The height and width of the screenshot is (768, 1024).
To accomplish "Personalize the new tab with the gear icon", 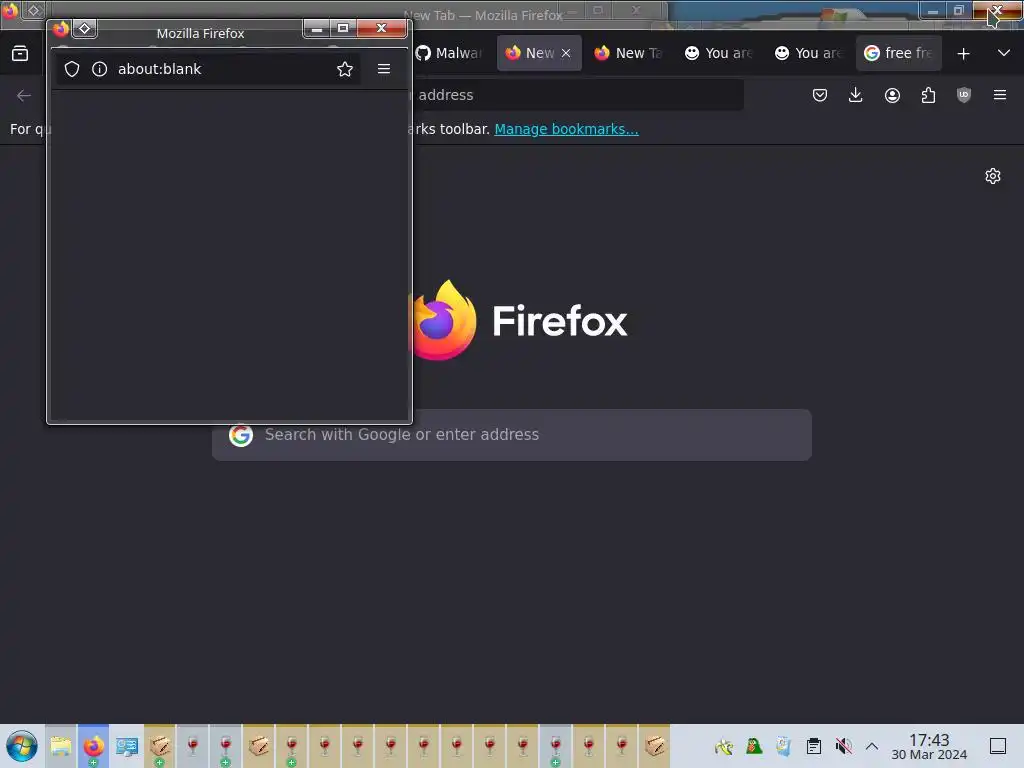I will click(993, 176).
